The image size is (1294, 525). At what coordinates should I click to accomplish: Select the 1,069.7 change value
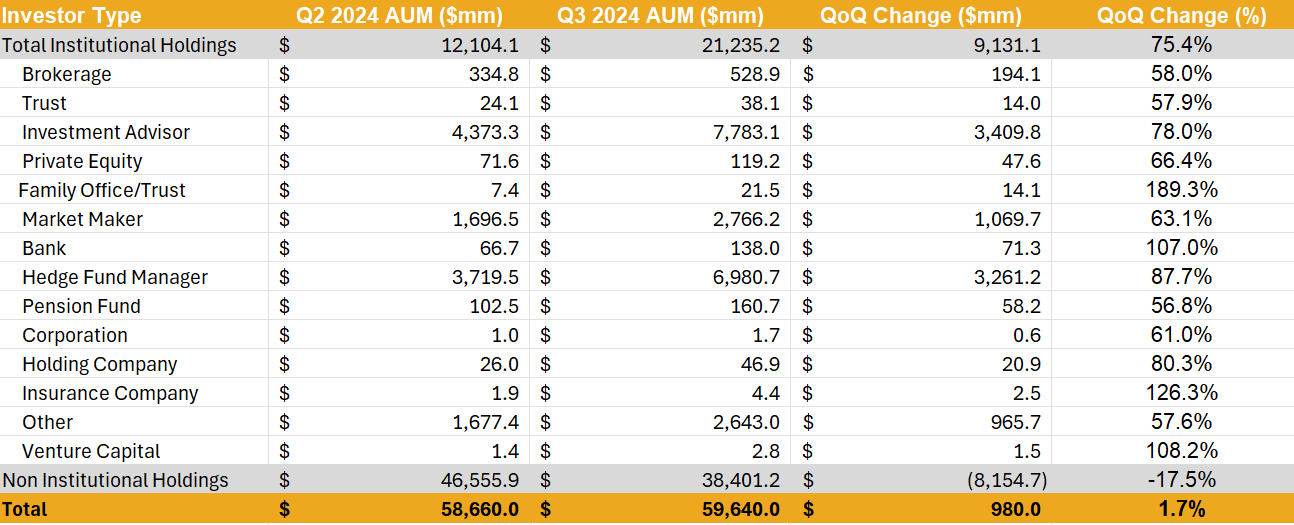pos(1006,219)
